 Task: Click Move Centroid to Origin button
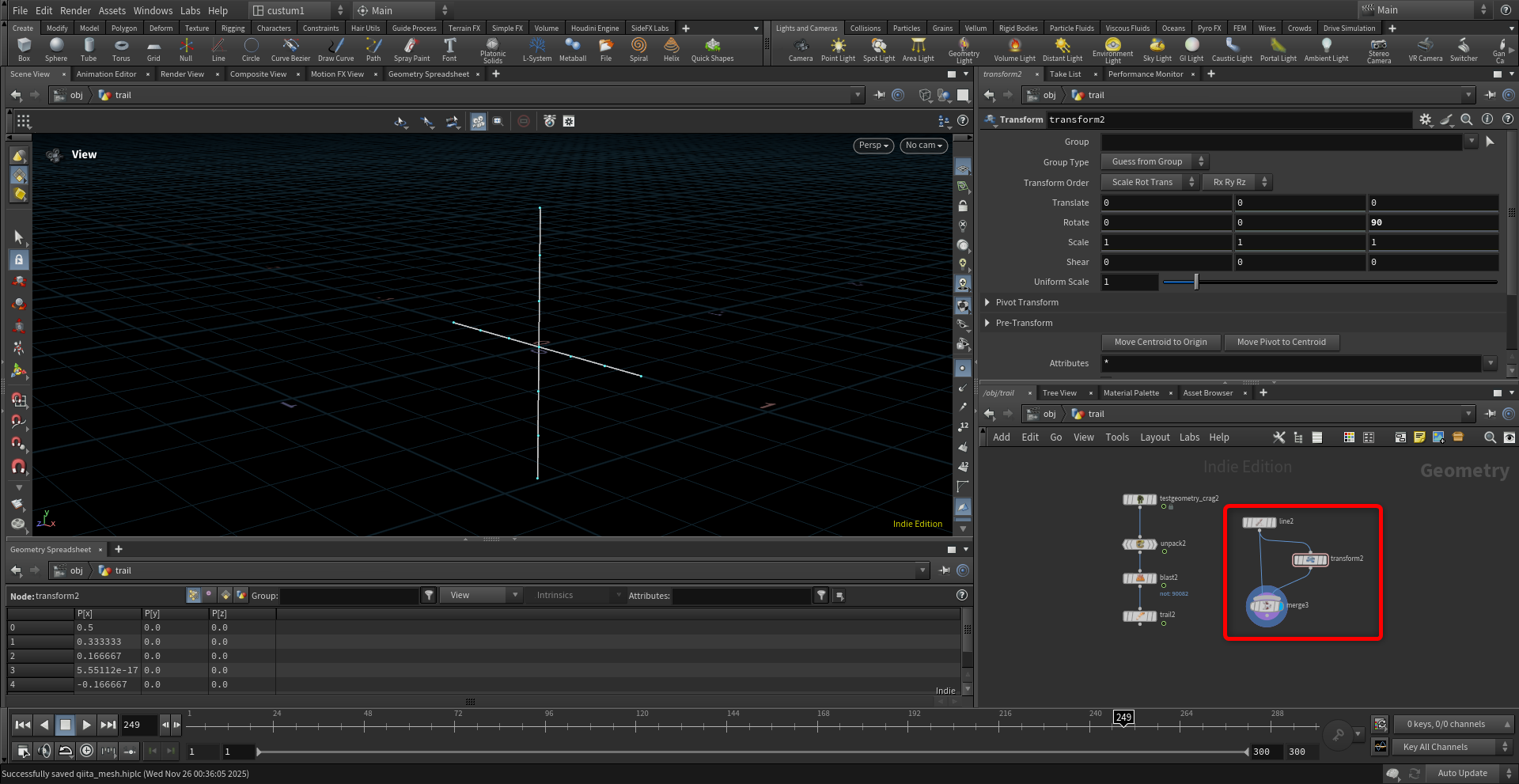pyautogui.click(x=1161, y=343)
